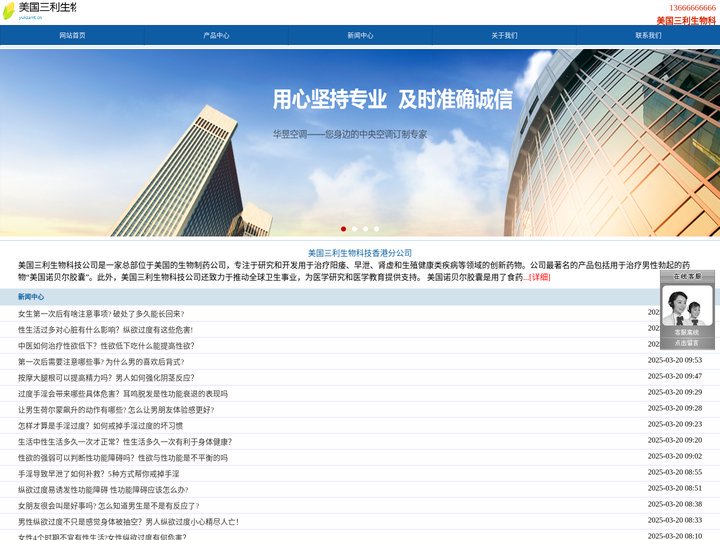Viewport: 720px width, 540px height.
Task: Open article 按摩大腿根可以提高精力吗
Action: [106, 378]
